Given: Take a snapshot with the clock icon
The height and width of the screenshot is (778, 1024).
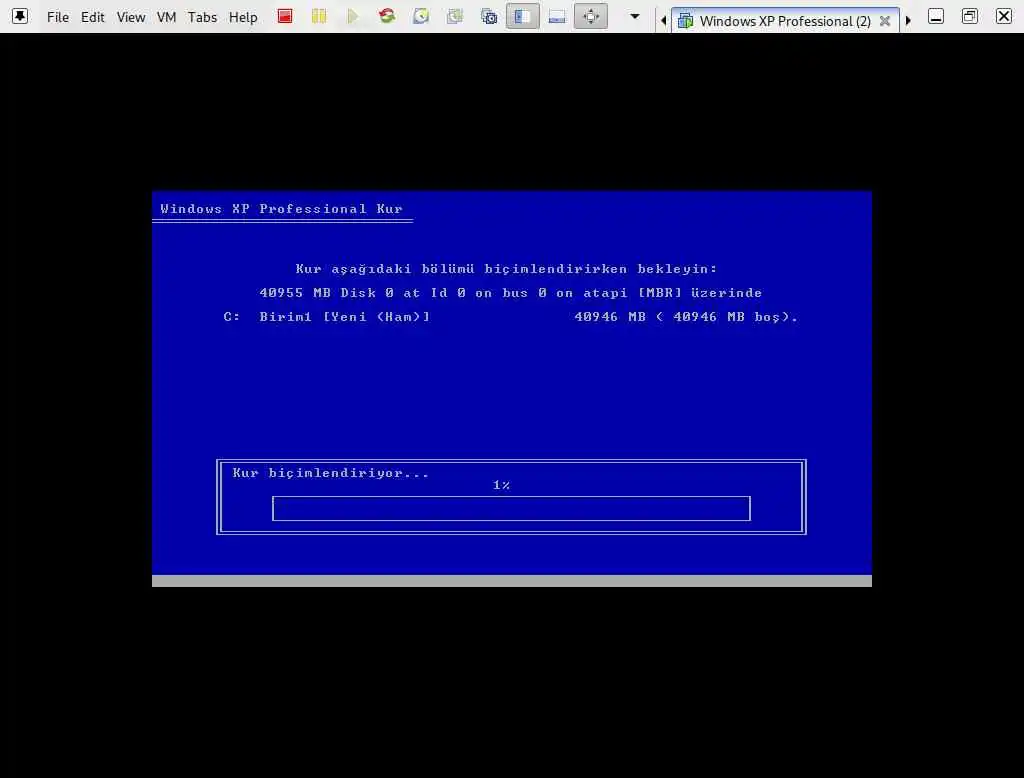Looking at the screenshot, I should (x=421, y=16).
